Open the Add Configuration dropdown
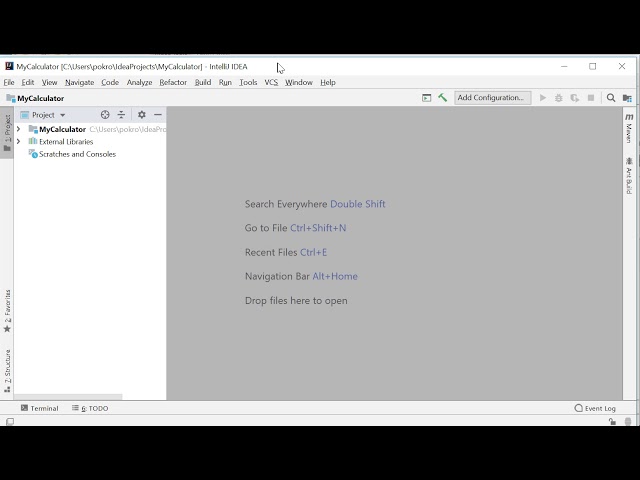Screen dimensions: 640x480 coord(493,98)
